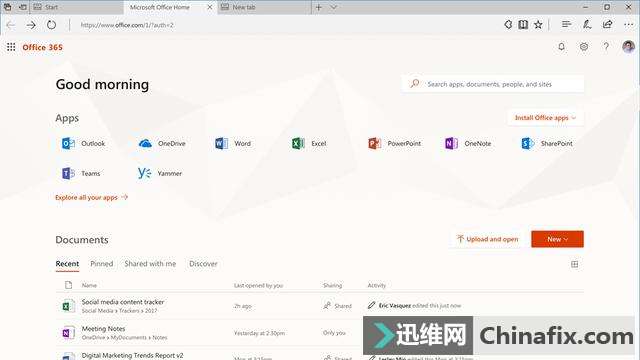
Task: Click the set tabs aside icon
Action: click(23, 7)
